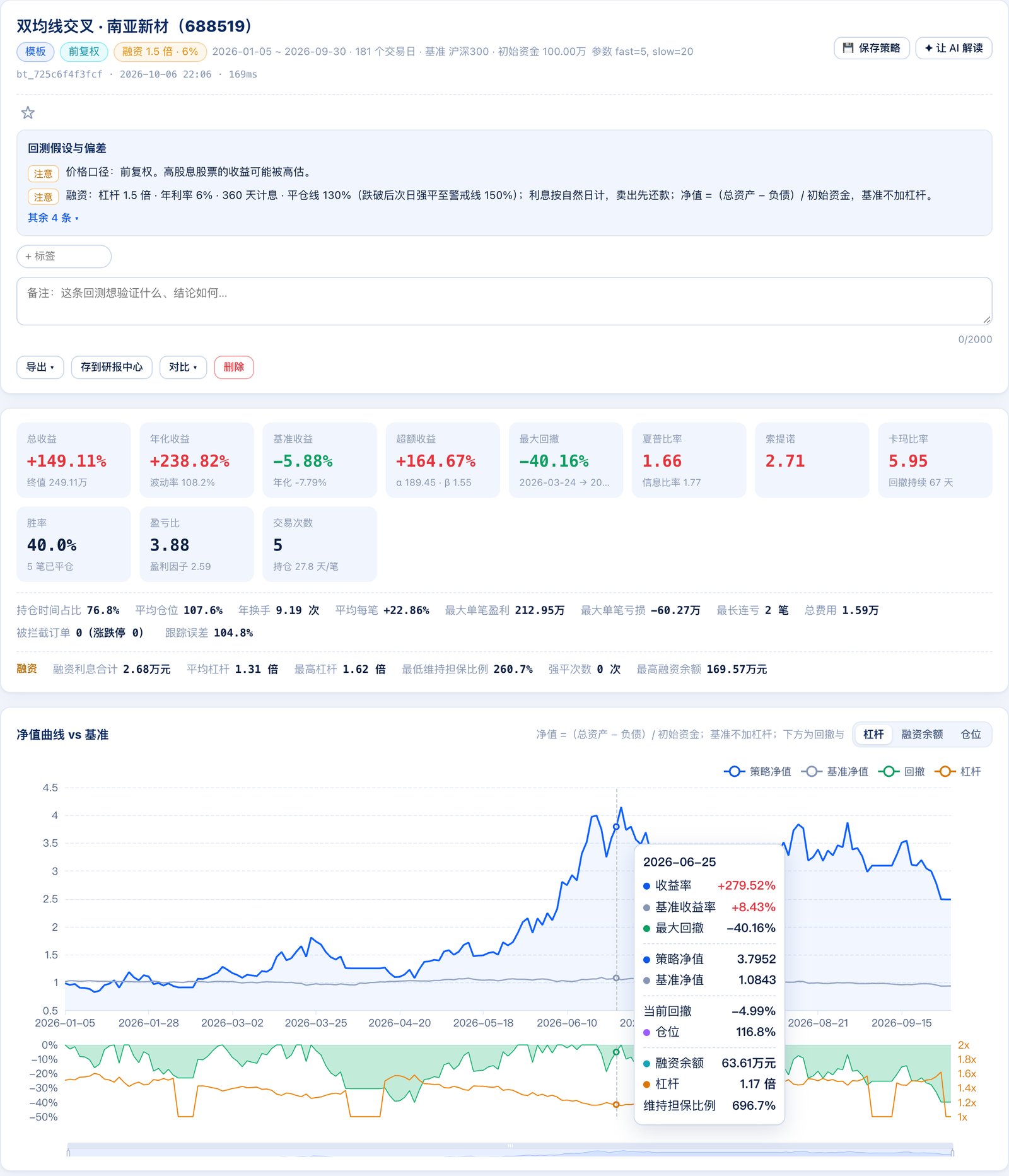Screen dimensions: 1009x1176
Task: Click the 总收益 +149.11% card
Action: pyautogui.click(x=73, y=460)
